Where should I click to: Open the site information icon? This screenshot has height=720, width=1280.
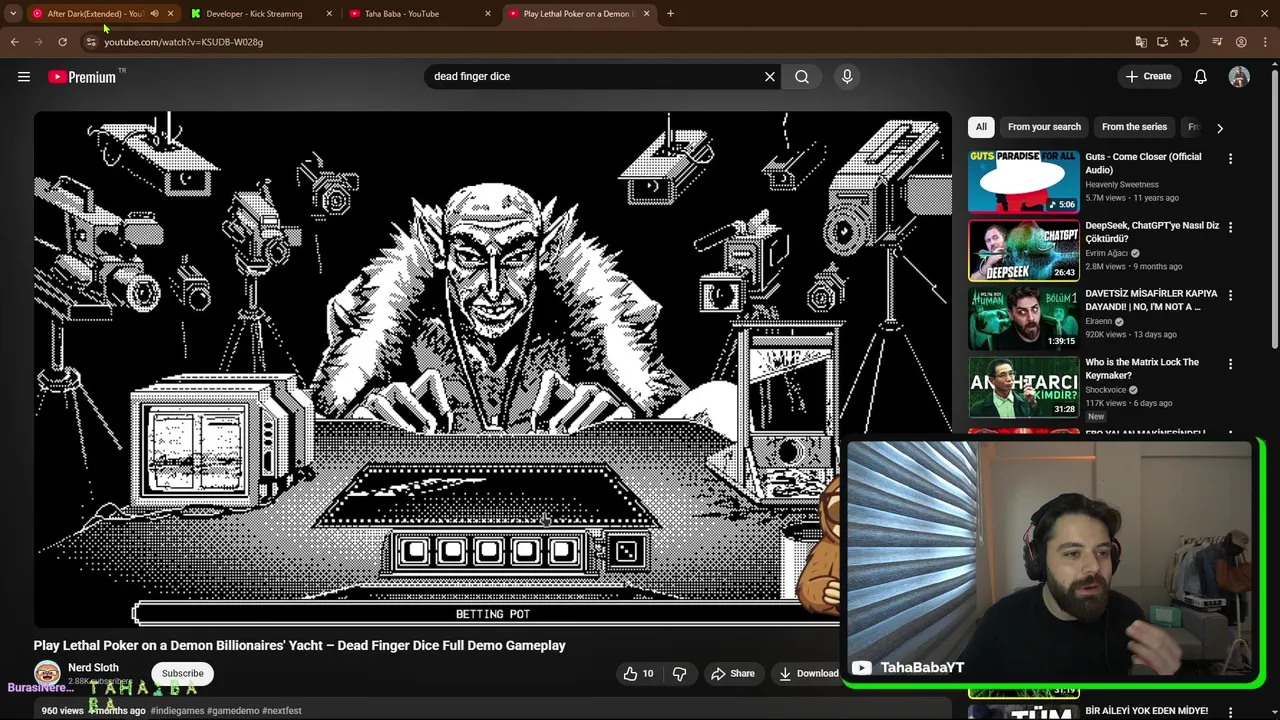tap(90, 42)
